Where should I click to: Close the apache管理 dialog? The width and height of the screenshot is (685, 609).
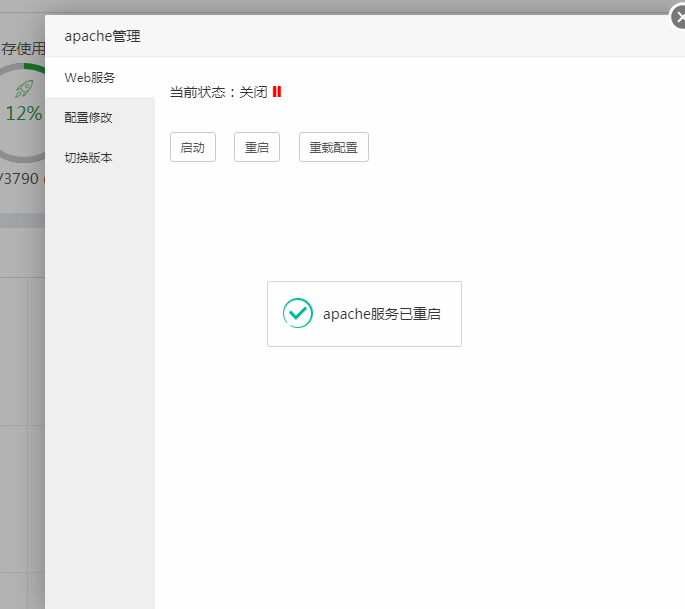click(679, 18)
